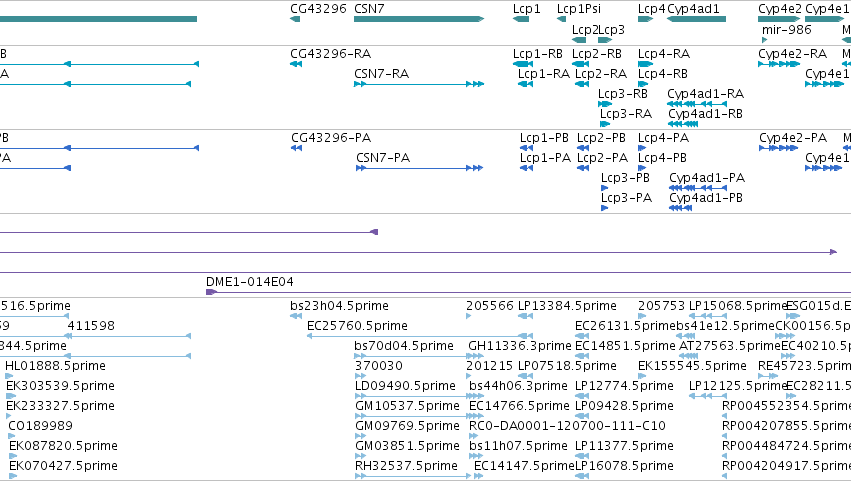This screenshot has width=851, height=481.
Task: Click the CG43296 gene label
Action: point(318,9)
